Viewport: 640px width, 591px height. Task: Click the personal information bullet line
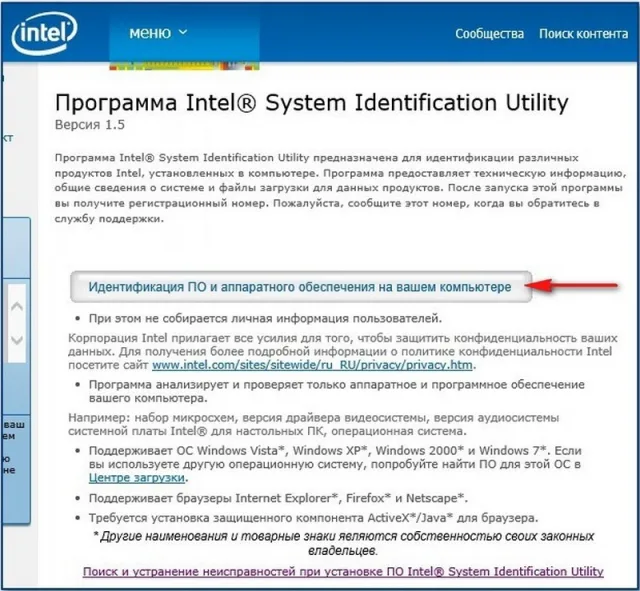click(265, 318)
